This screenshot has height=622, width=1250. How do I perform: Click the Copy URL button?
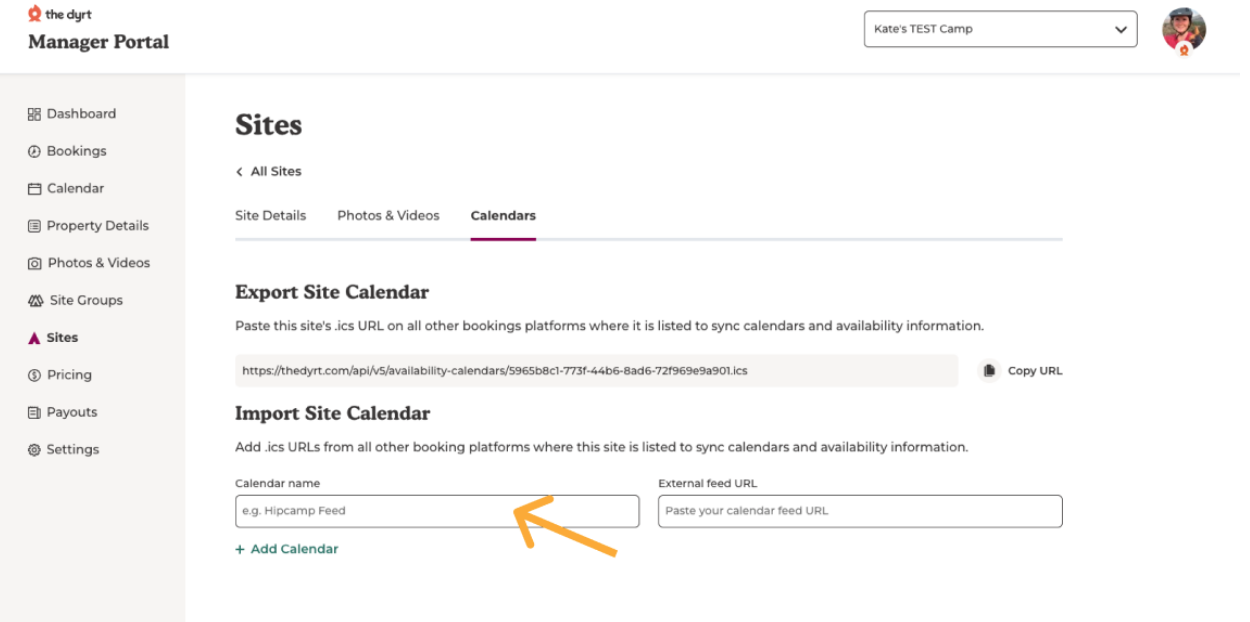pyautogui.click(x=1021, y=371)
